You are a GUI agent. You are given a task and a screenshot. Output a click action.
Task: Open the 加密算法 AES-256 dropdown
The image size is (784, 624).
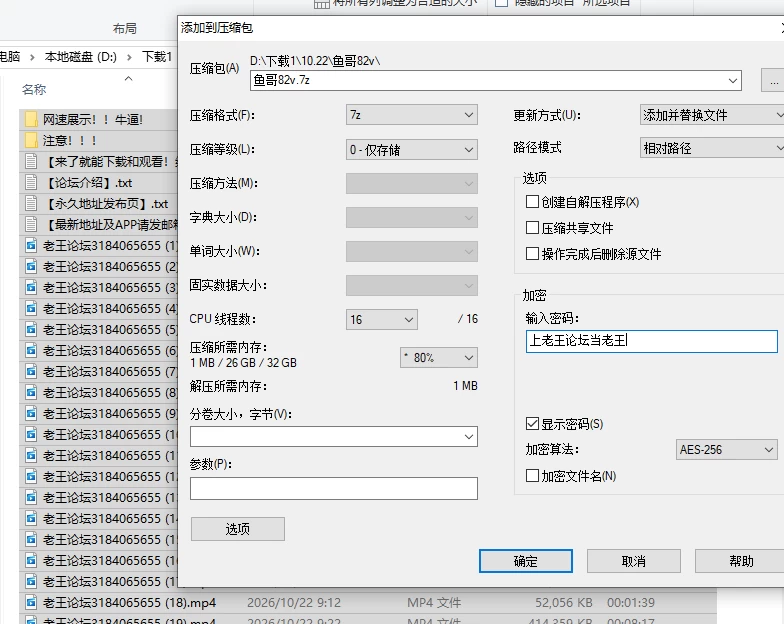(x=726, y=450)
